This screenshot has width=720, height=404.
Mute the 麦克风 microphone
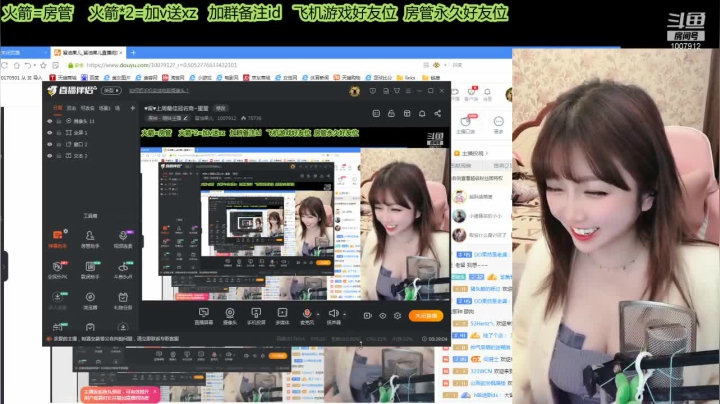tap(307, 314)
